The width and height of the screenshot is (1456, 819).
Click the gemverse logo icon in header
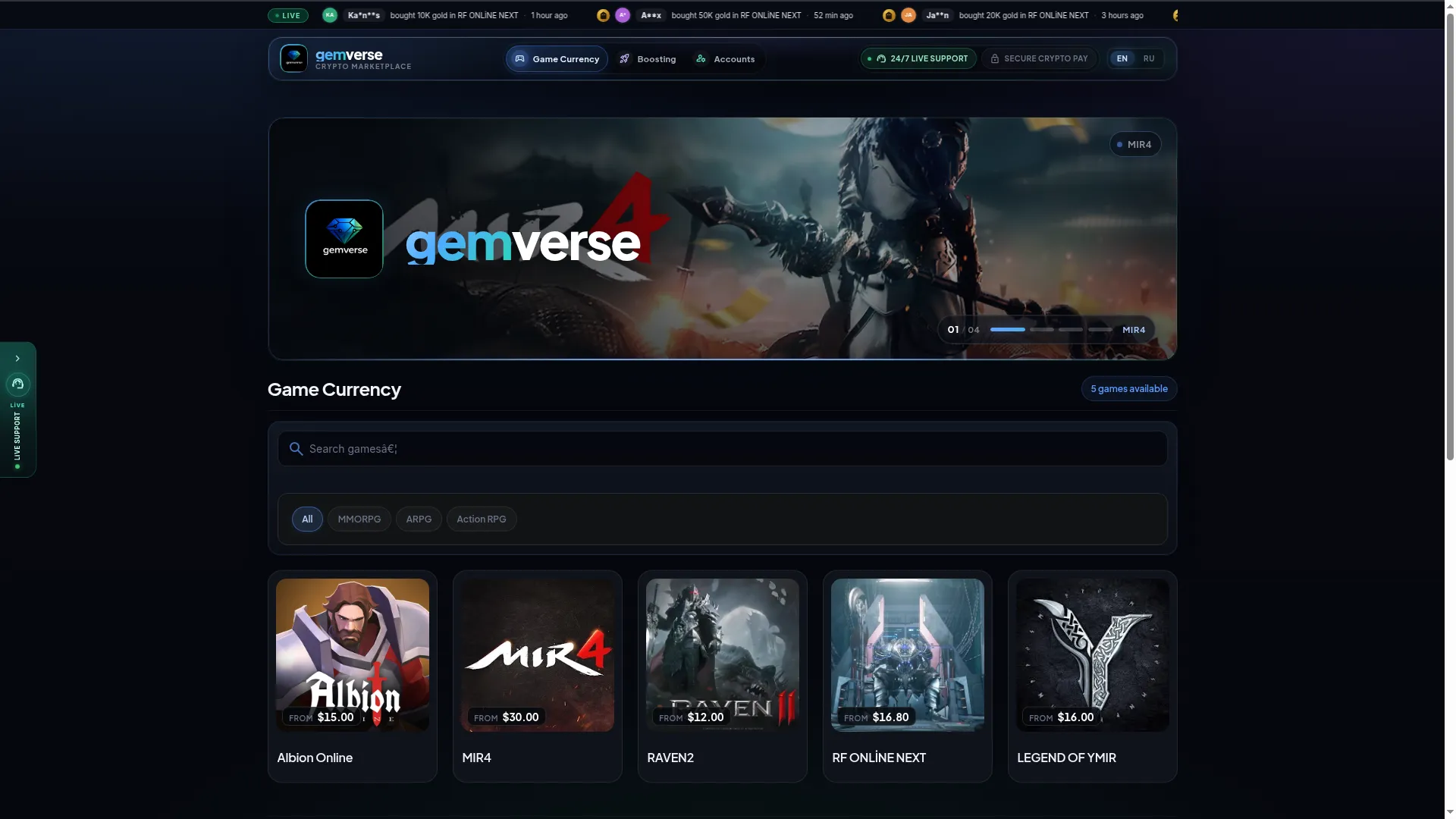pyautogui.click(x=293, y=58)
